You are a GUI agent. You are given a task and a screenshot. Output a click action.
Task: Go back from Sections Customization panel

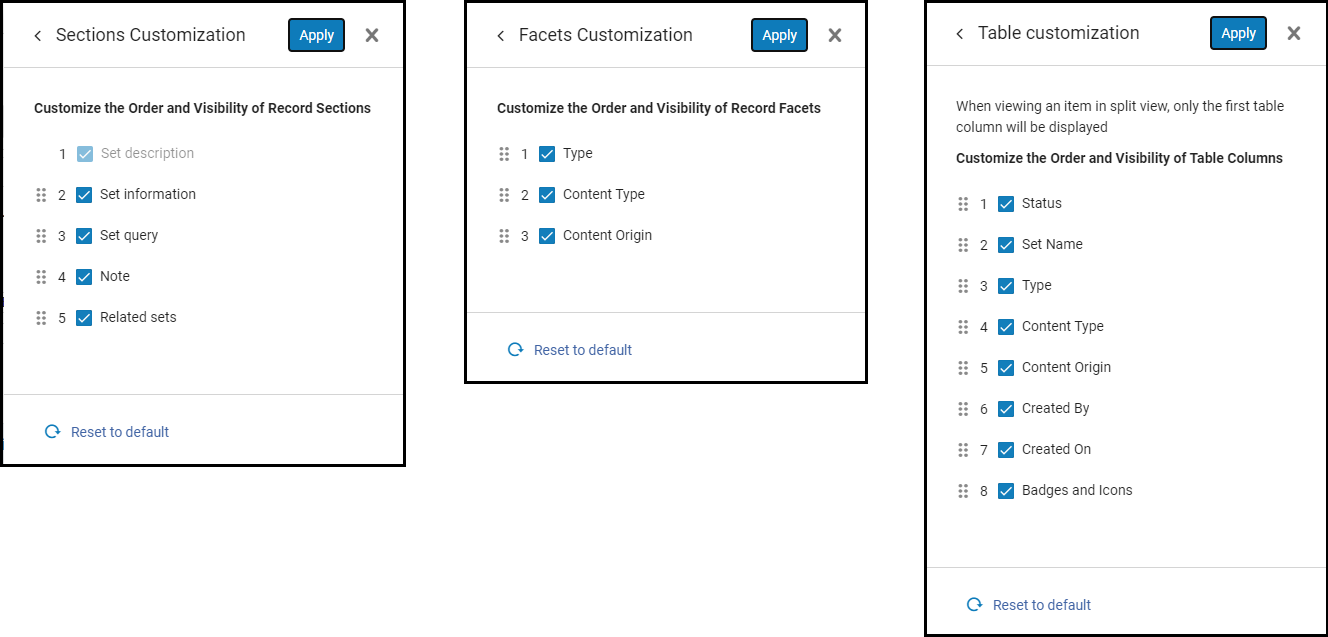pos(38,36)
